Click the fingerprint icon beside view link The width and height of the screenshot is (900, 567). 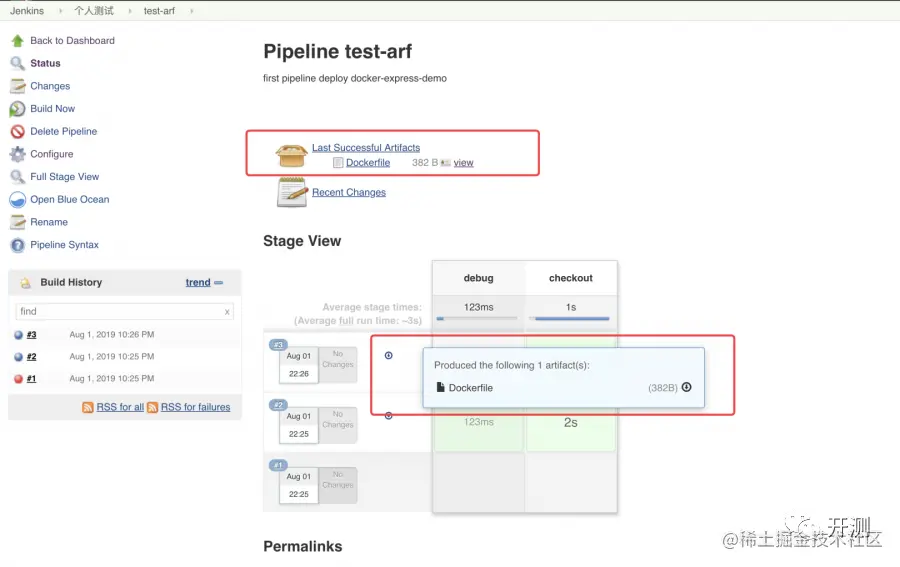445,163
